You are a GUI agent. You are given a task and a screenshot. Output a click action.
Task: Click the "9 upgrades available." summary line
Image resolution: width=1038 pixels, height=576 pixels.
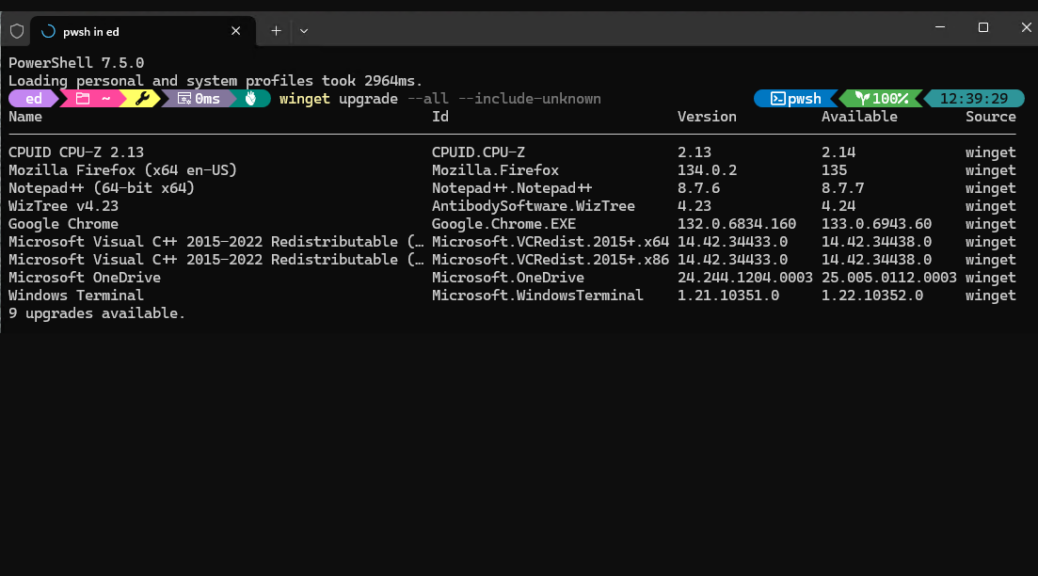coord(97,313)
